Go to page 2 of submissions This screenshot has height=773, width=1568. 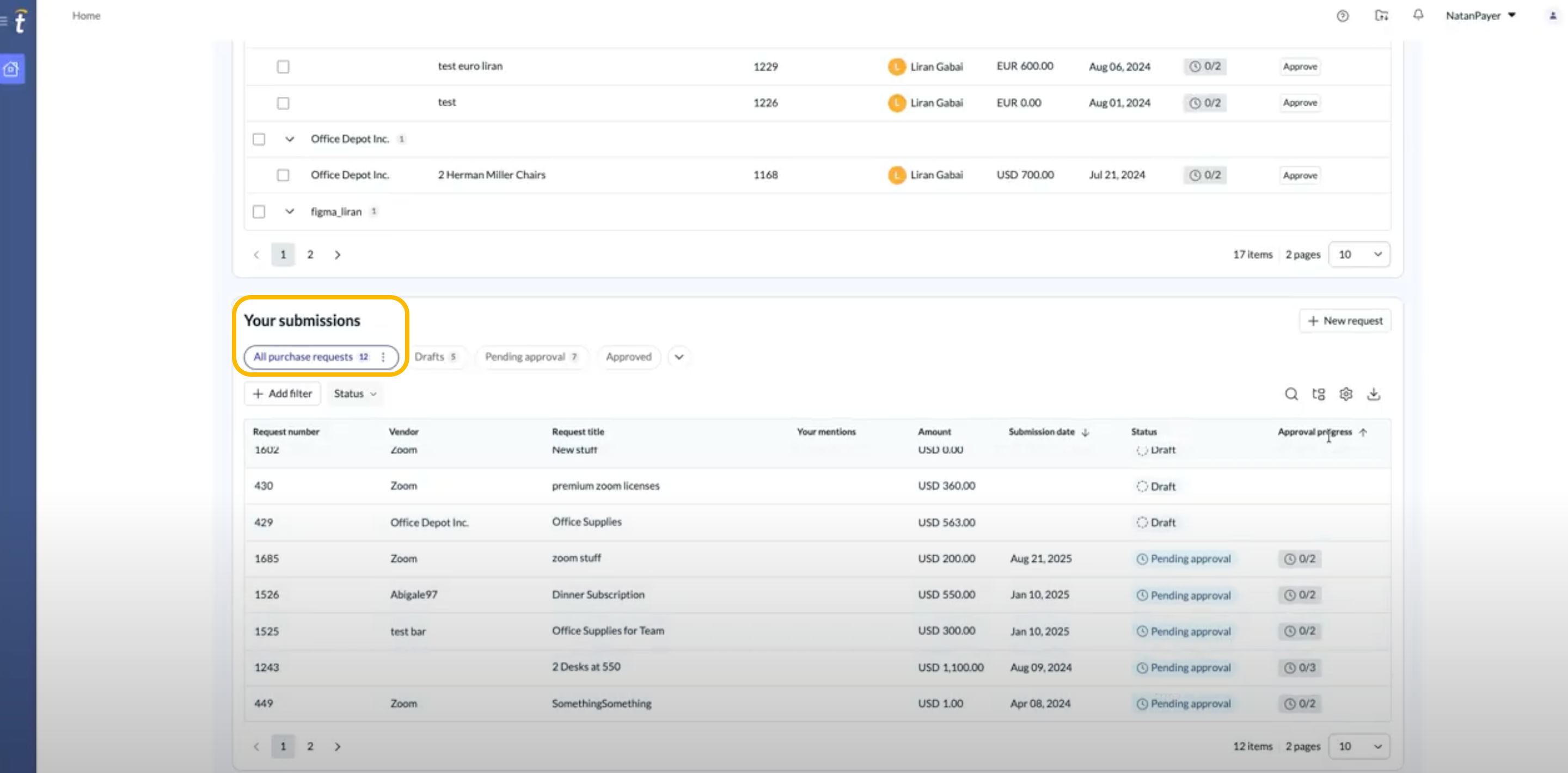click(x=310, y=746)
